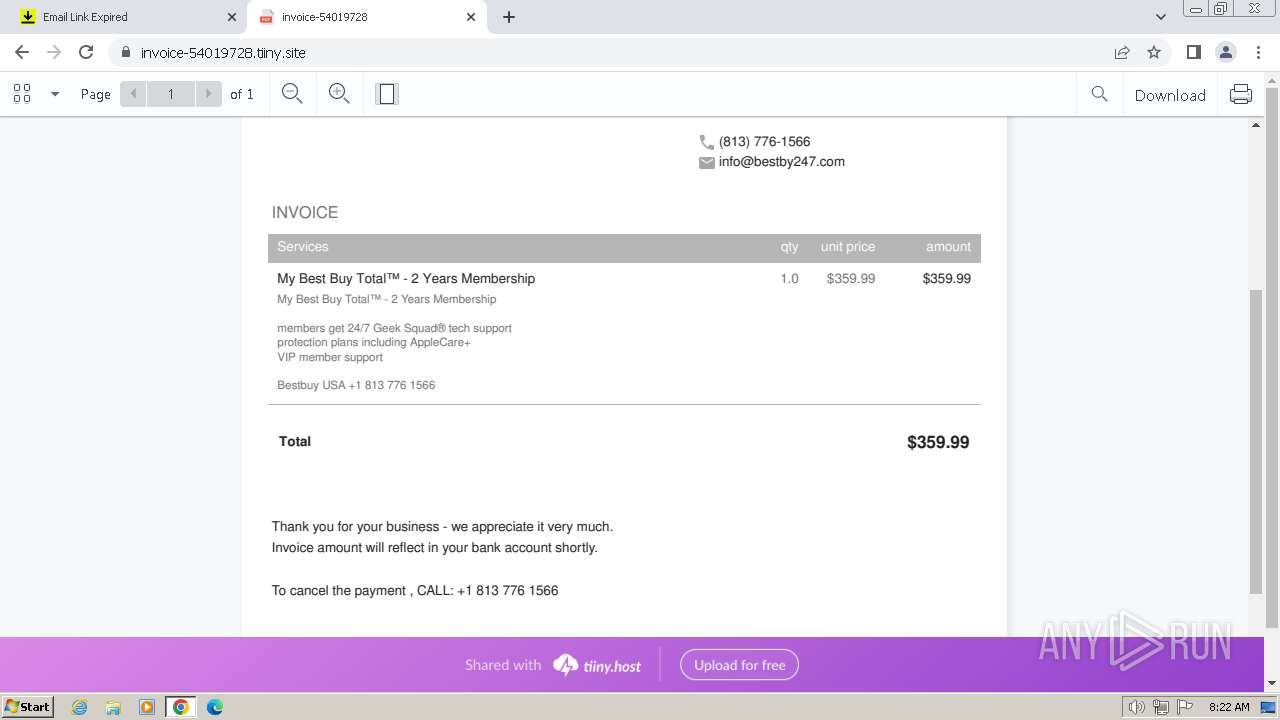Open the tiiny.host logo link
The image size is (1280, 720).
(597, 665)
